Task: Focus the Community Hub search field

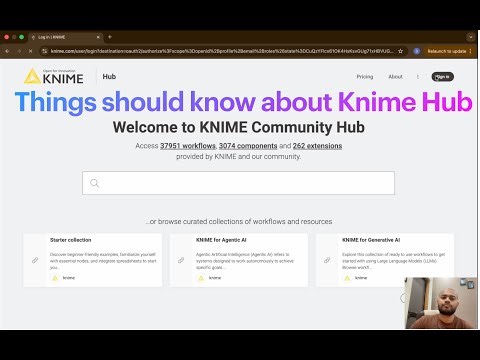Action: 238,183
